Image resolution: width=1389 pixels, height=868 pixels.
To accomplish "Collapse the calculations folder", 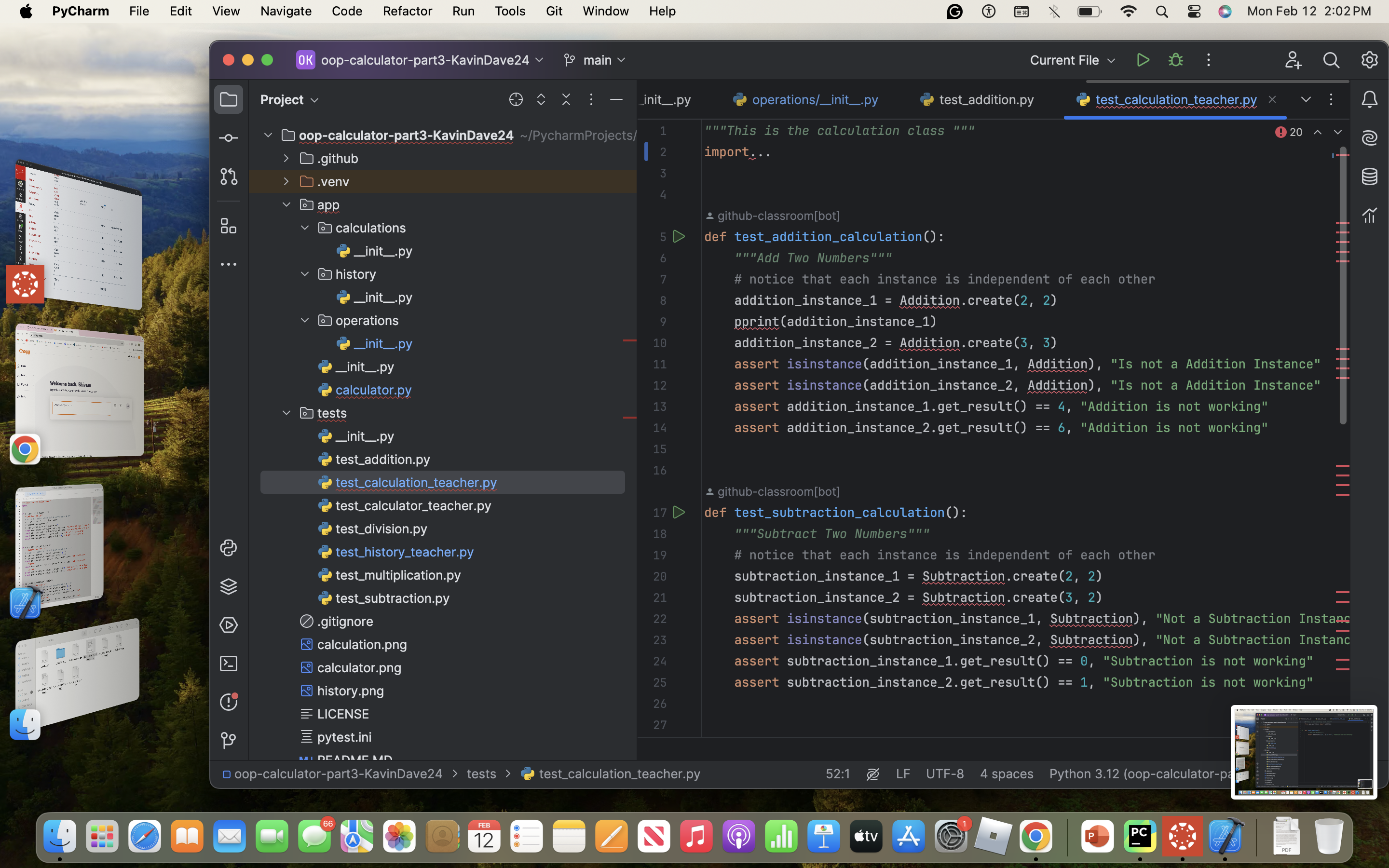I will pyautogui.click(x=305, y=228).
